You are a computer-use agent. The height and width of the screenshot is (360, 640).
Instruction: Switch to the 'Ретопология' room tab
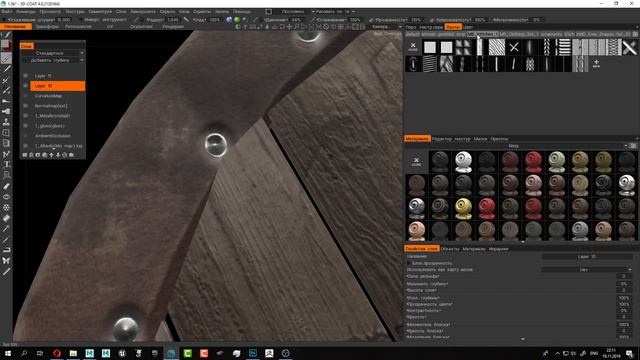click(78, 27)
